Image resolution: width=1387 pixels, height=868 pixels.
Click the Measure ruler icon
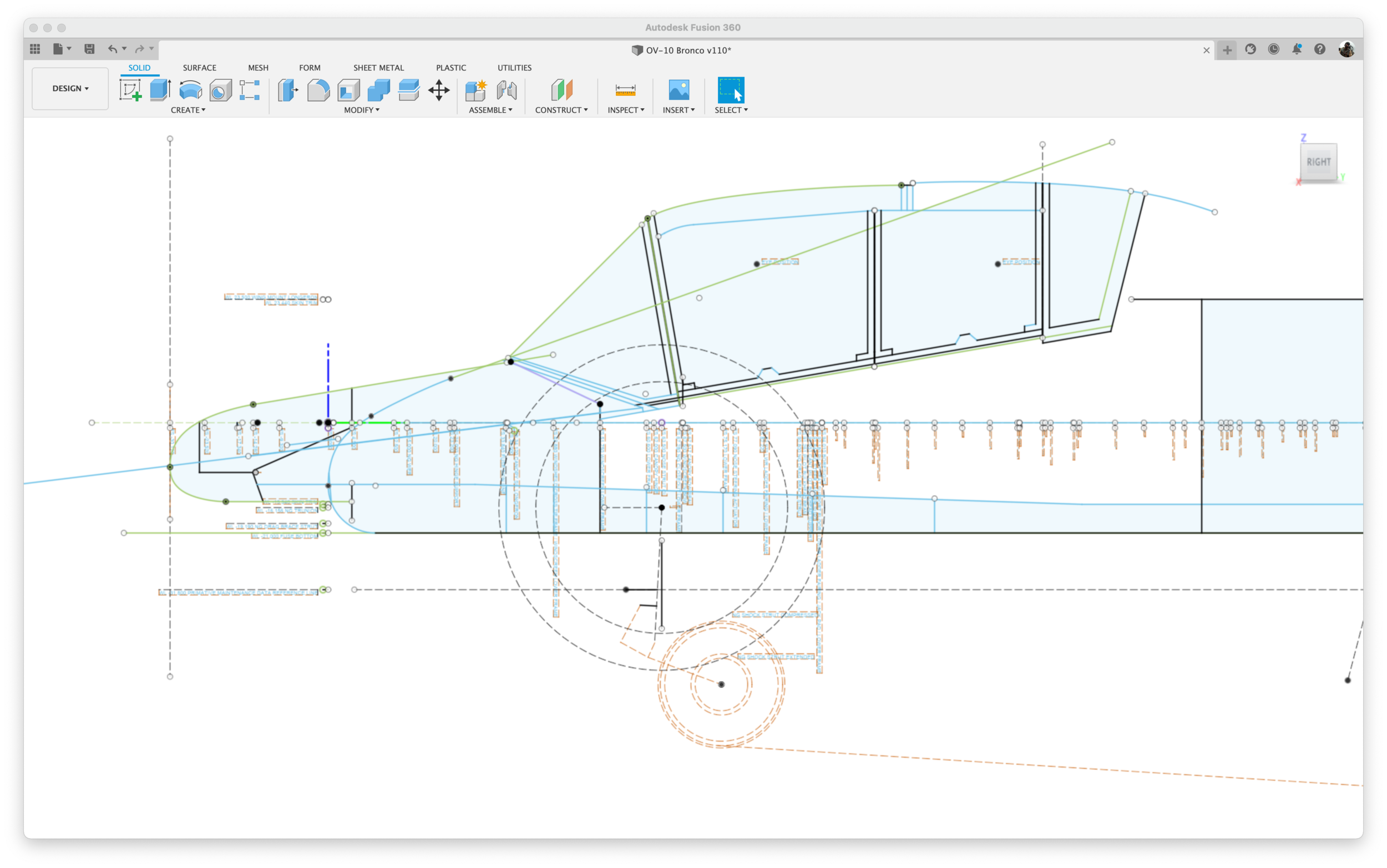(625, 90)
